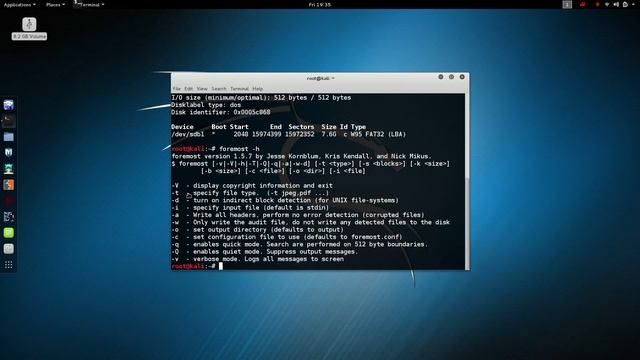
Task: Click the '-t - specify file type' line
Action: [x=250, y=193]
